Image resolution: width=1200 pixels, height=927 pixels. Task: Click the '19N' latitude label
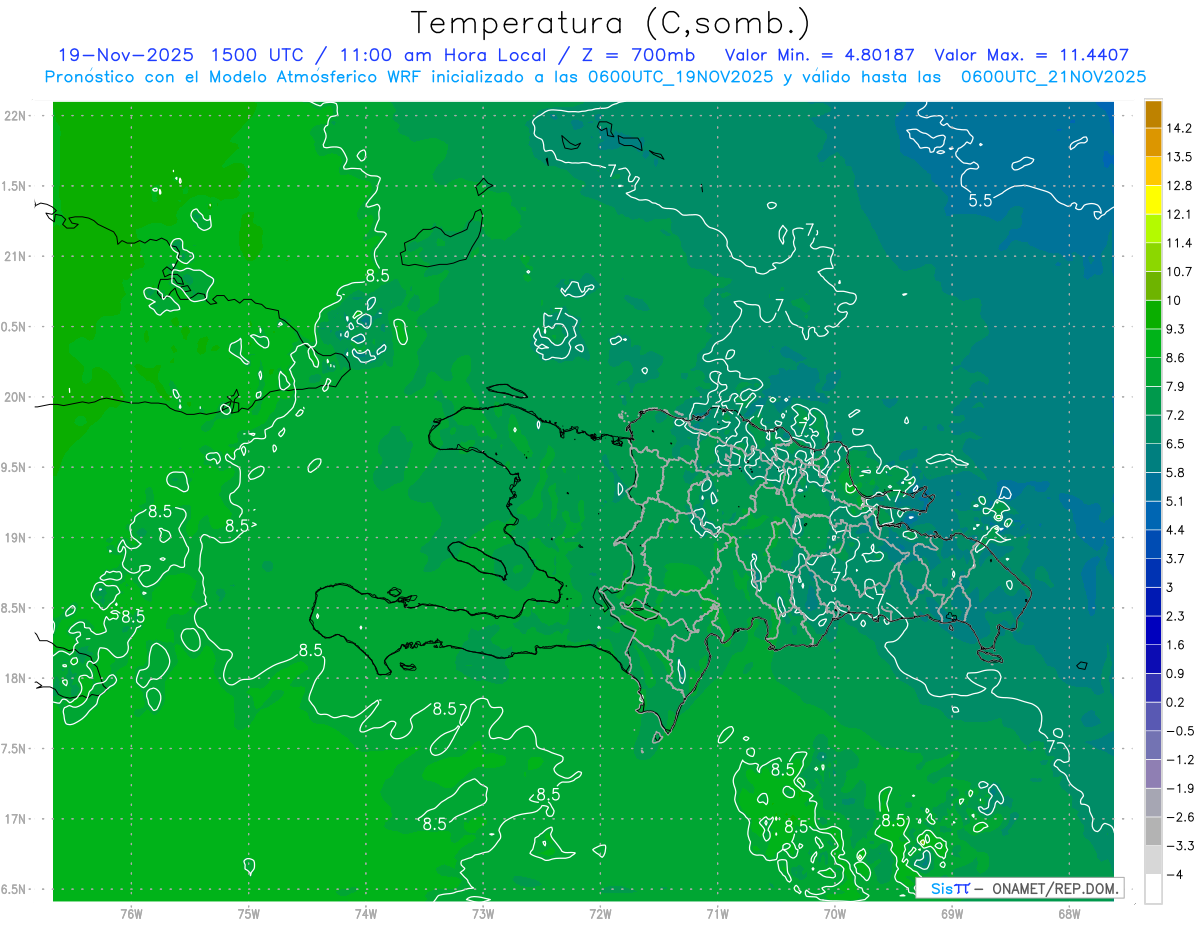coord(16,538)
